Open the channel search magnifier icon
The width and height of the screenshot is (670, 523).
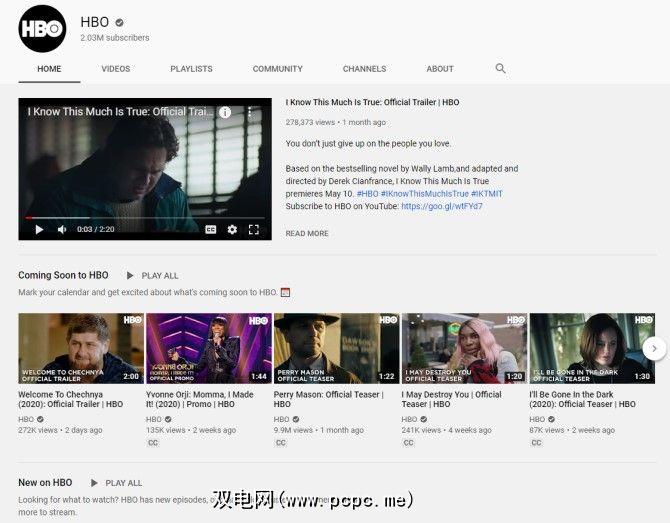pyautogui.click(x=500, y=68)
